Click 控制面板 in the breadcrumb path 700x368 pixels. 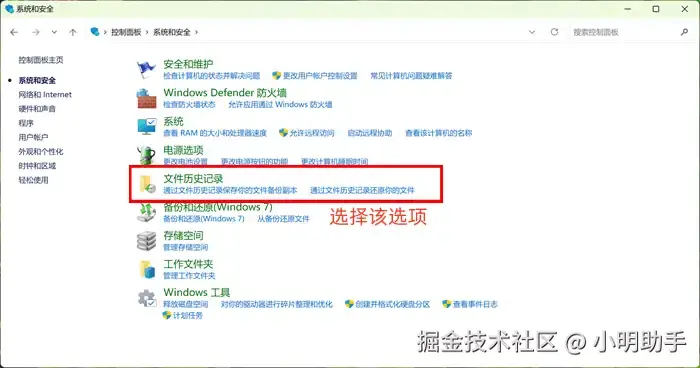126,32
